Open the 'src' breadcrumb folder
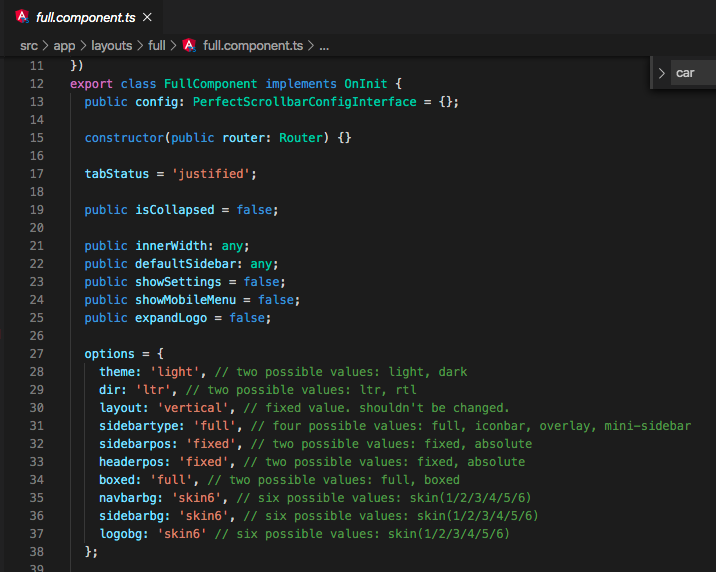Viewport: 716px width, 572px height. point(29,45)
